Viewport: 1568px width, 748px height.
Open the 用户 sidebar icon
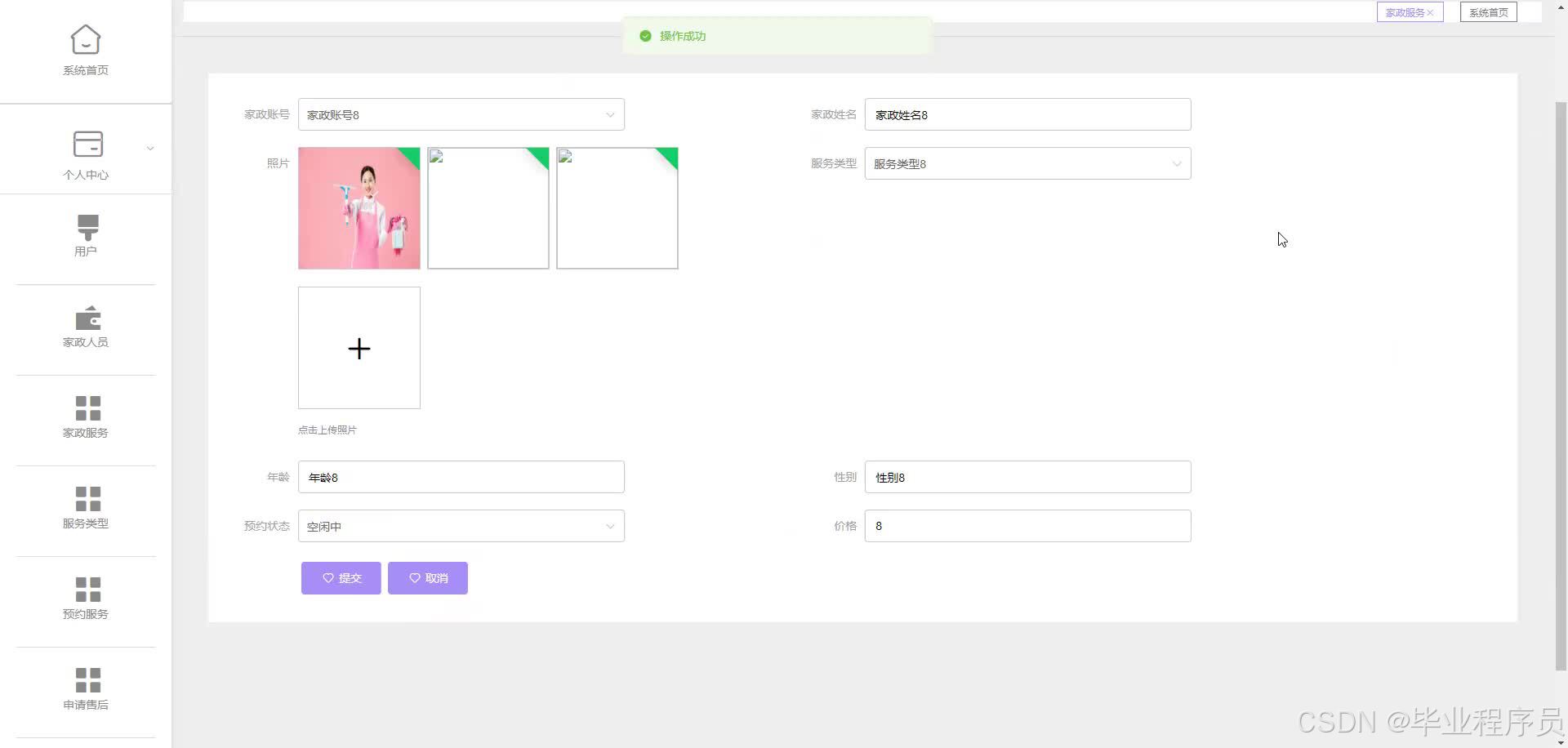(87, 227)
